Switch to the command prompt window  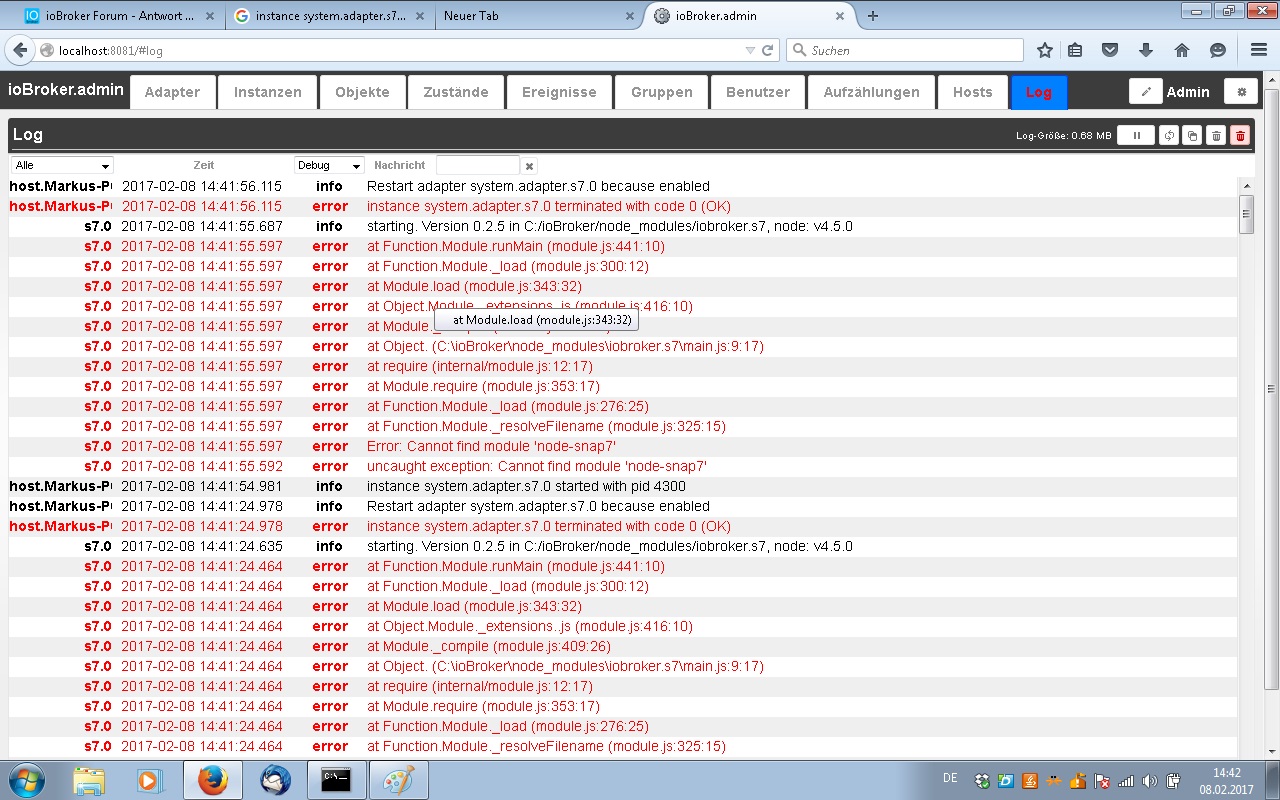[336, 780]
